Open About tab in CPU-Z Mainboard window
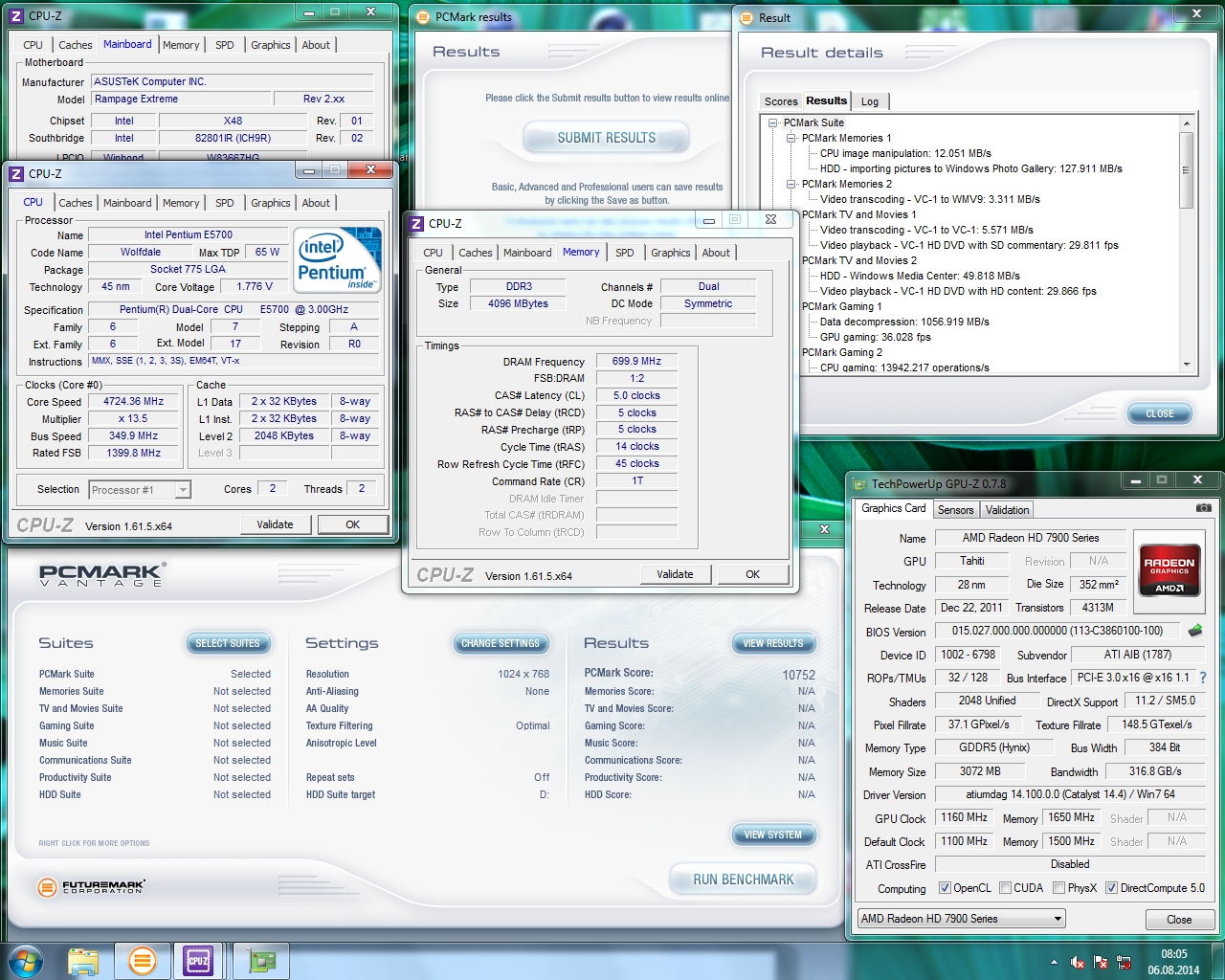The height and width of the screenshot is (980, 1225). click(x=316, y=45)
